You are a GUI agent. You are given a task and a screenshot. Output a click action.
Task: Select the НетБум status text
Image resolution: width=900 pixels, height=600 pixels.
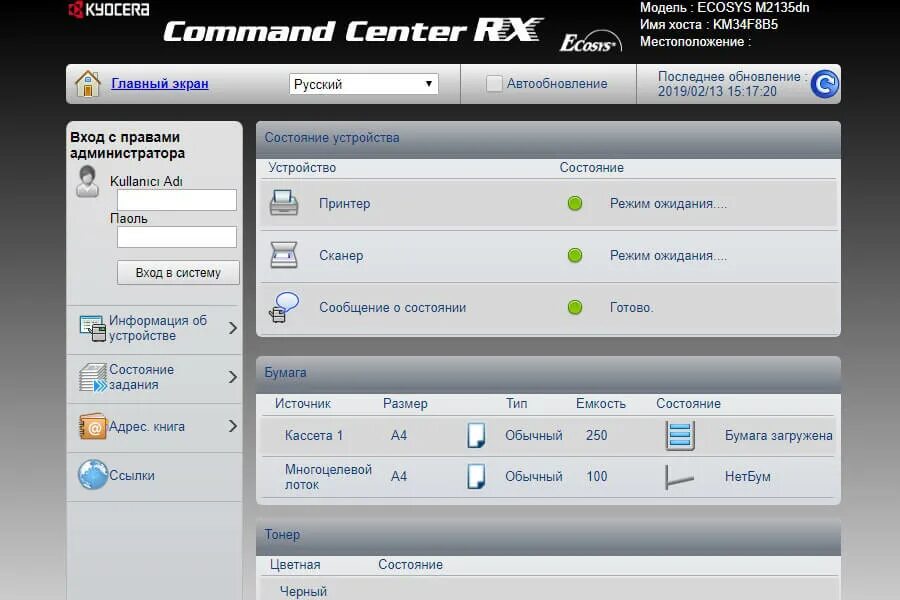coord(747,477)
